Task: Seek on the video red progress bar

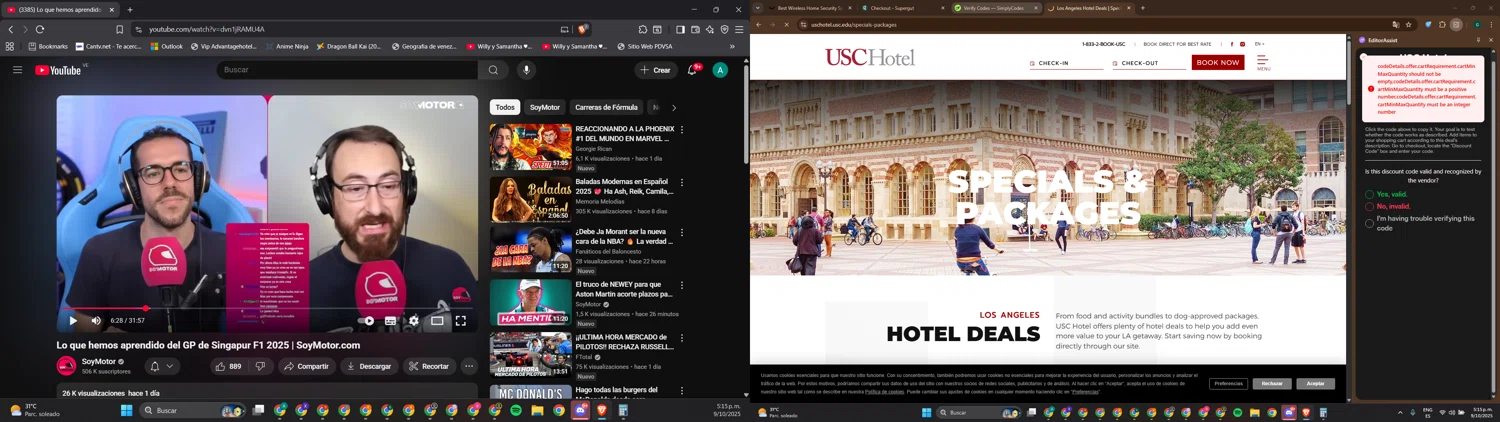Action: (267, 308)
